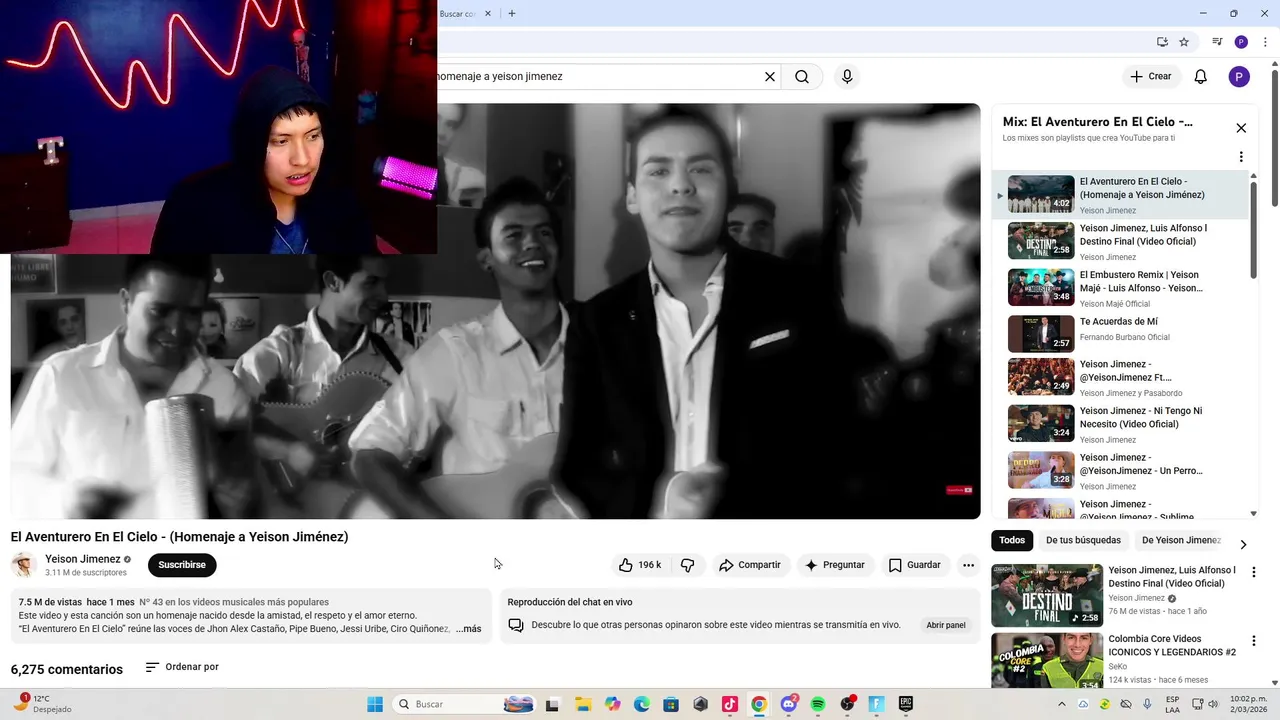
Task: Open more actions three-dot menu under video
Action: coord(968,565)
